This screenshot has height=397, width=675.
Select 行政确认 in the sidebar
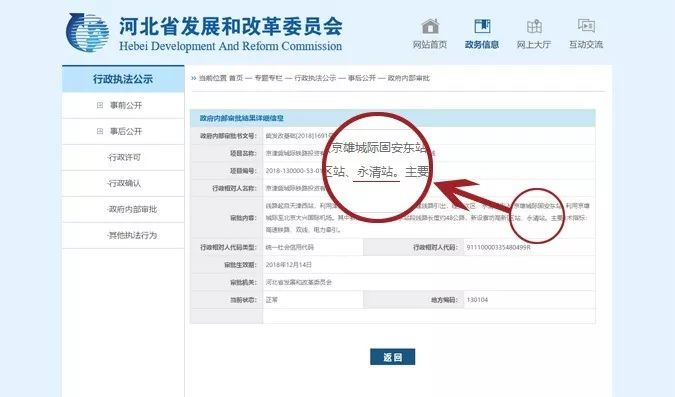124,183
